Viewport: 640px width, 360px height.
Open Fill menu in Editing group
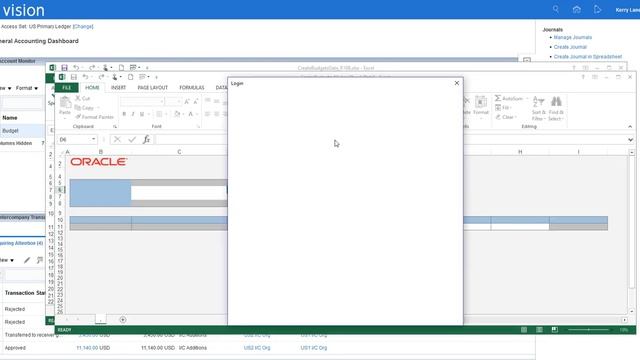pos(502,108)
